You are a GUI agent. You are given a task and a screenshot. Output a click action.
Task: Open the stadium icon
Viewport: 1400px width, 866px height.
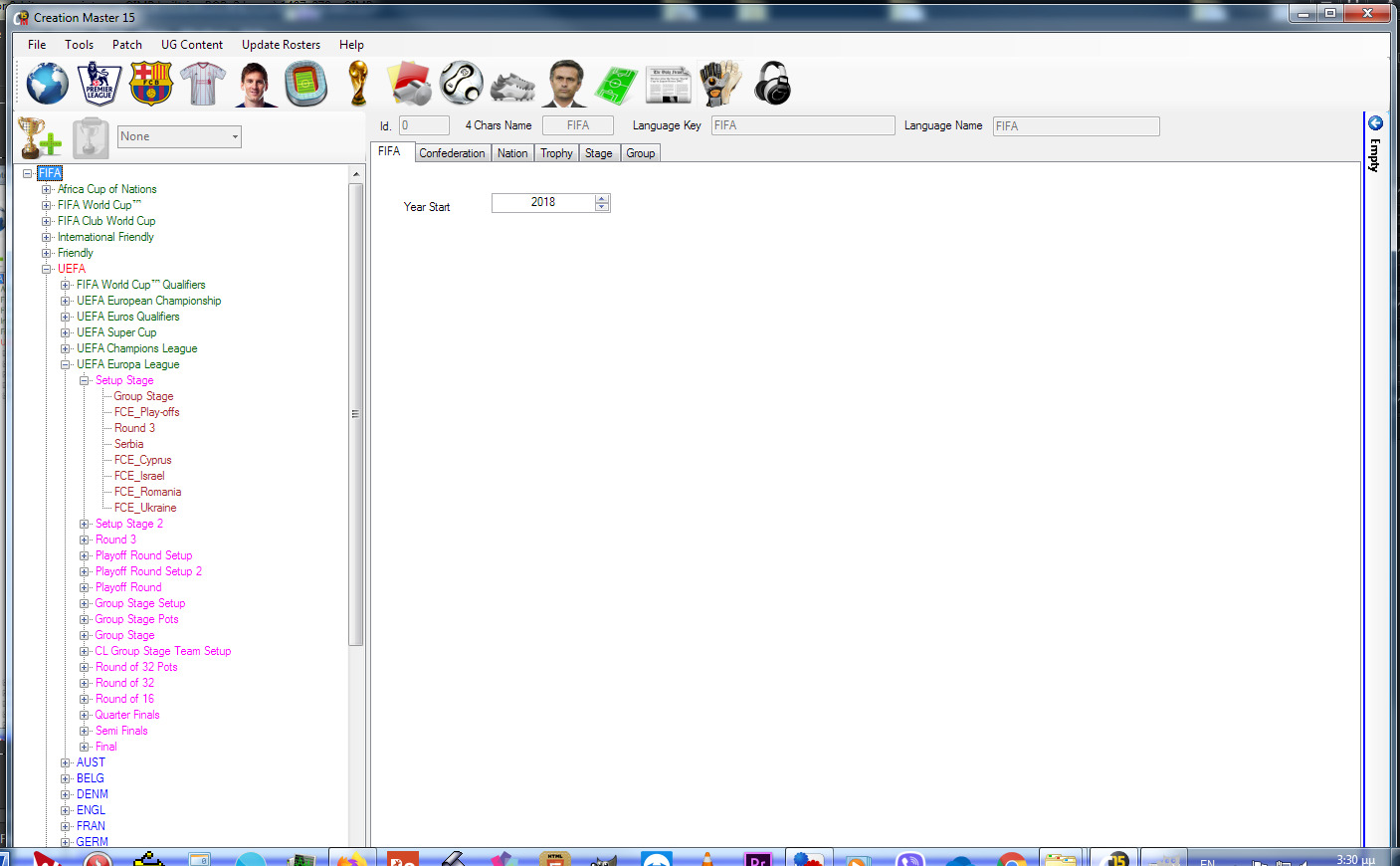[x=306, y=84]
